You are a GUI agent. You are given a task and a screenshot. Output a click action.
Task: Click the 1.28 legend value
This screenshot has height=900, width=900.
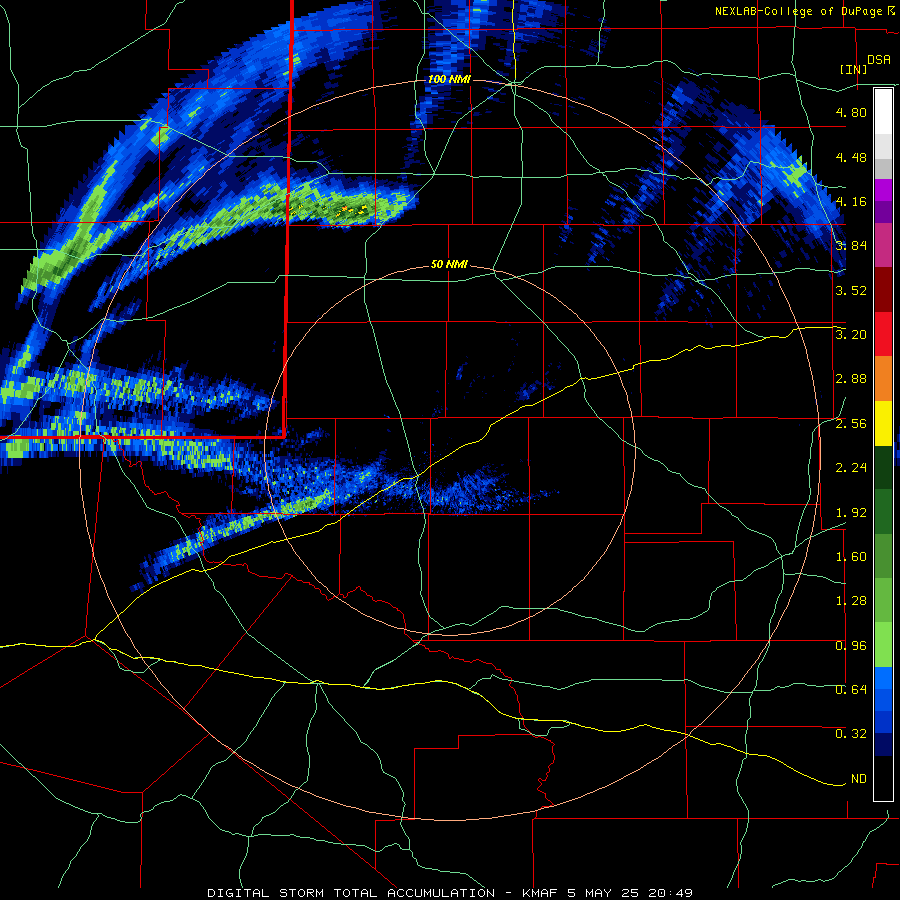tap(851, 601)
